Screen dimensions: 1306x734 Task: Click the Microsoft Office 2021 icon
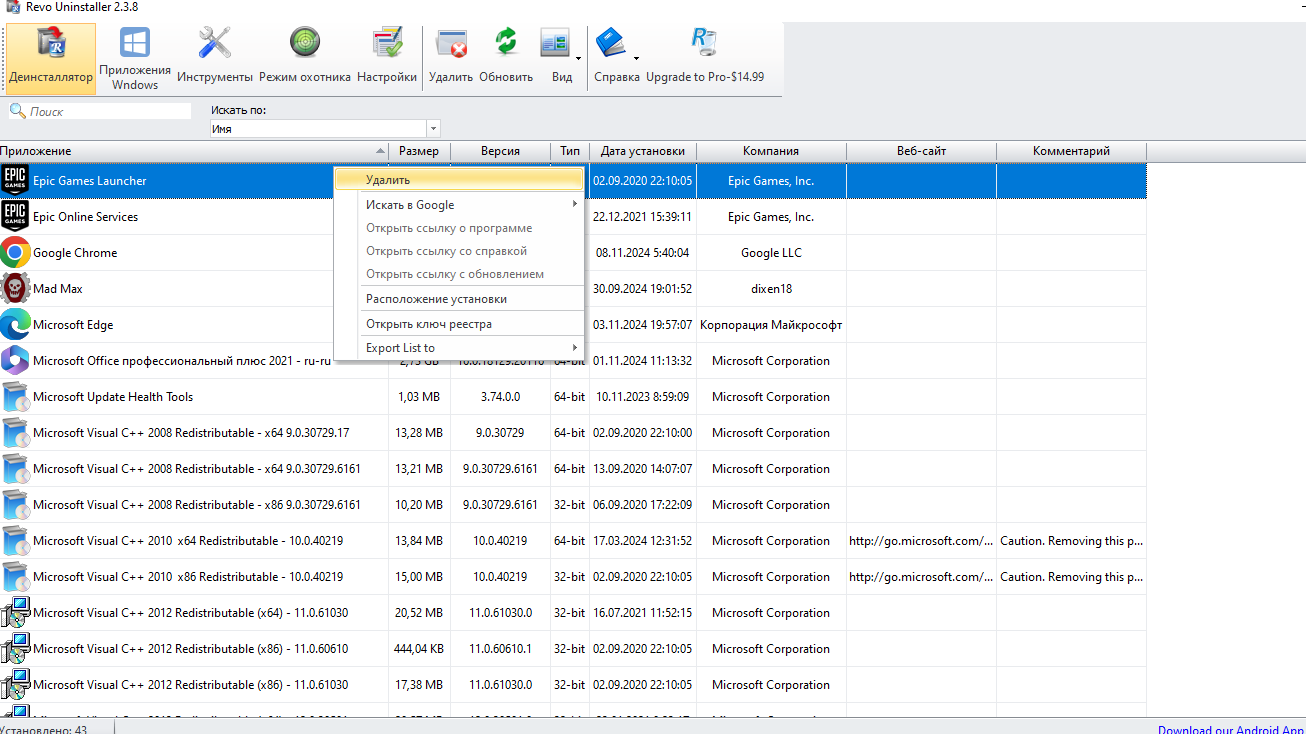15,361
